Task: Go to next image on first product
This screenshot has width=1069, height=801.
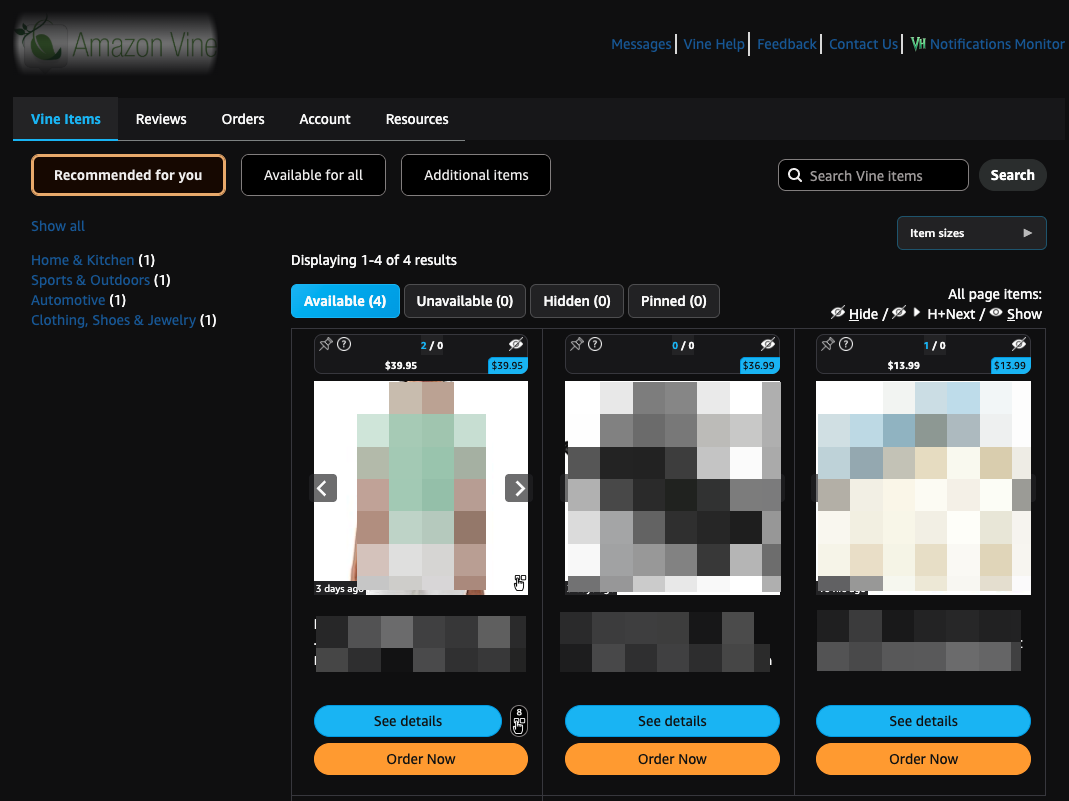Action: [518, 488]
